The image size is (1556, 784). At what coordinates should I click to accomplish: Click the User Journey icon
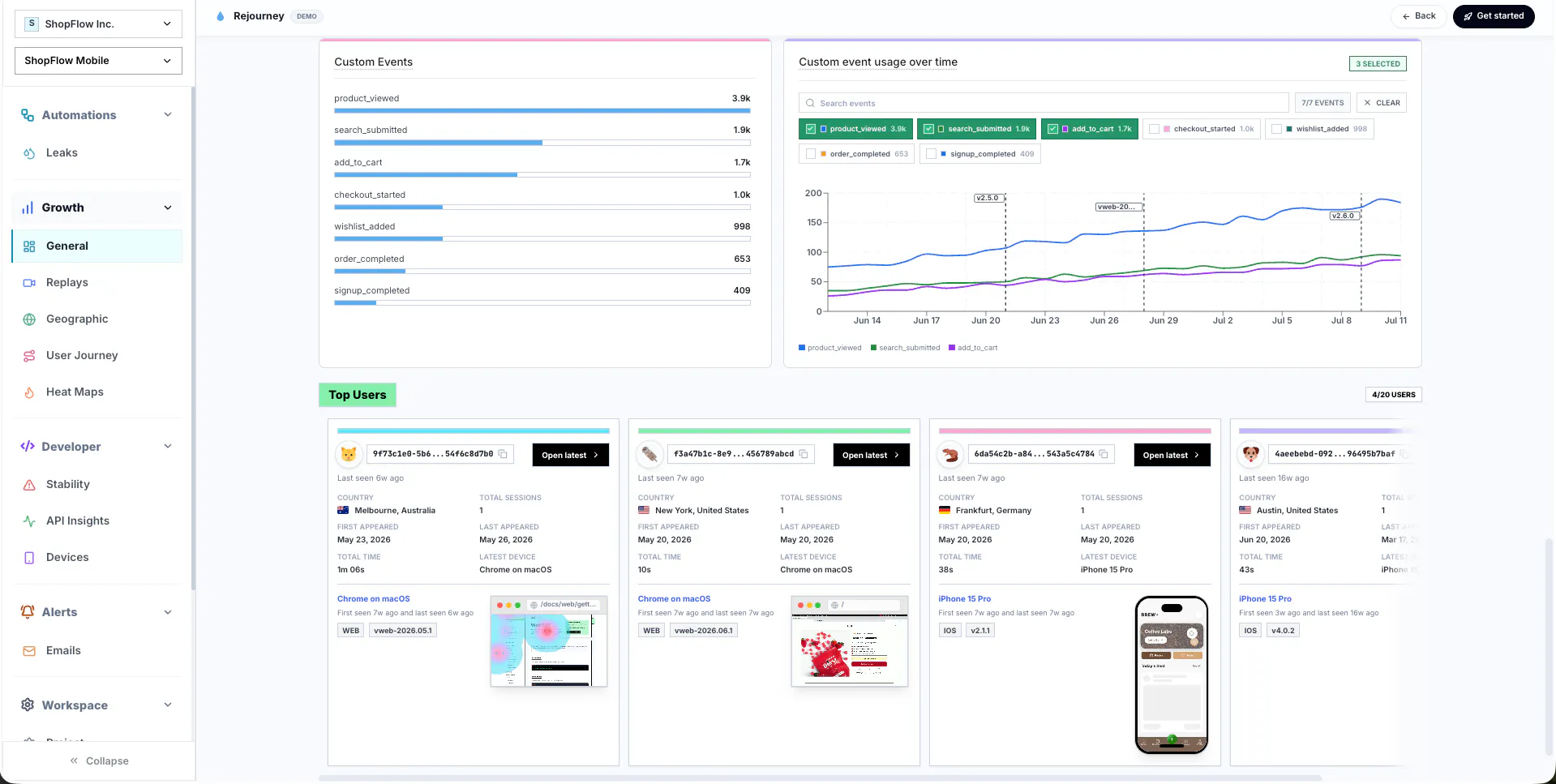(x=29, y=356)
